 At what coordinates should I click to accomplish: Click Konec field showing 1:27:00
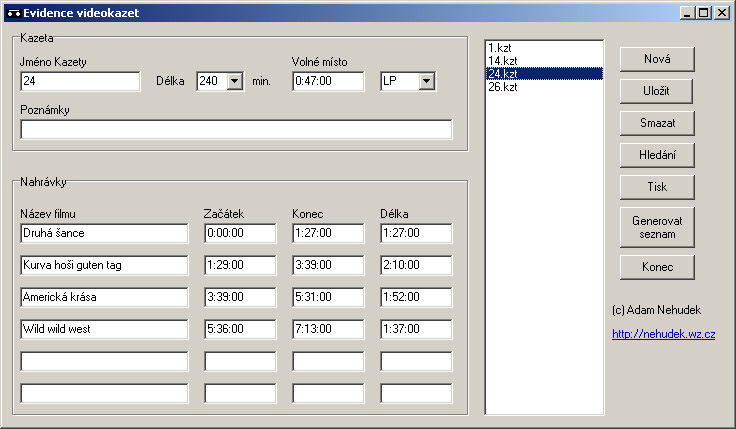(x=328, y=233)
